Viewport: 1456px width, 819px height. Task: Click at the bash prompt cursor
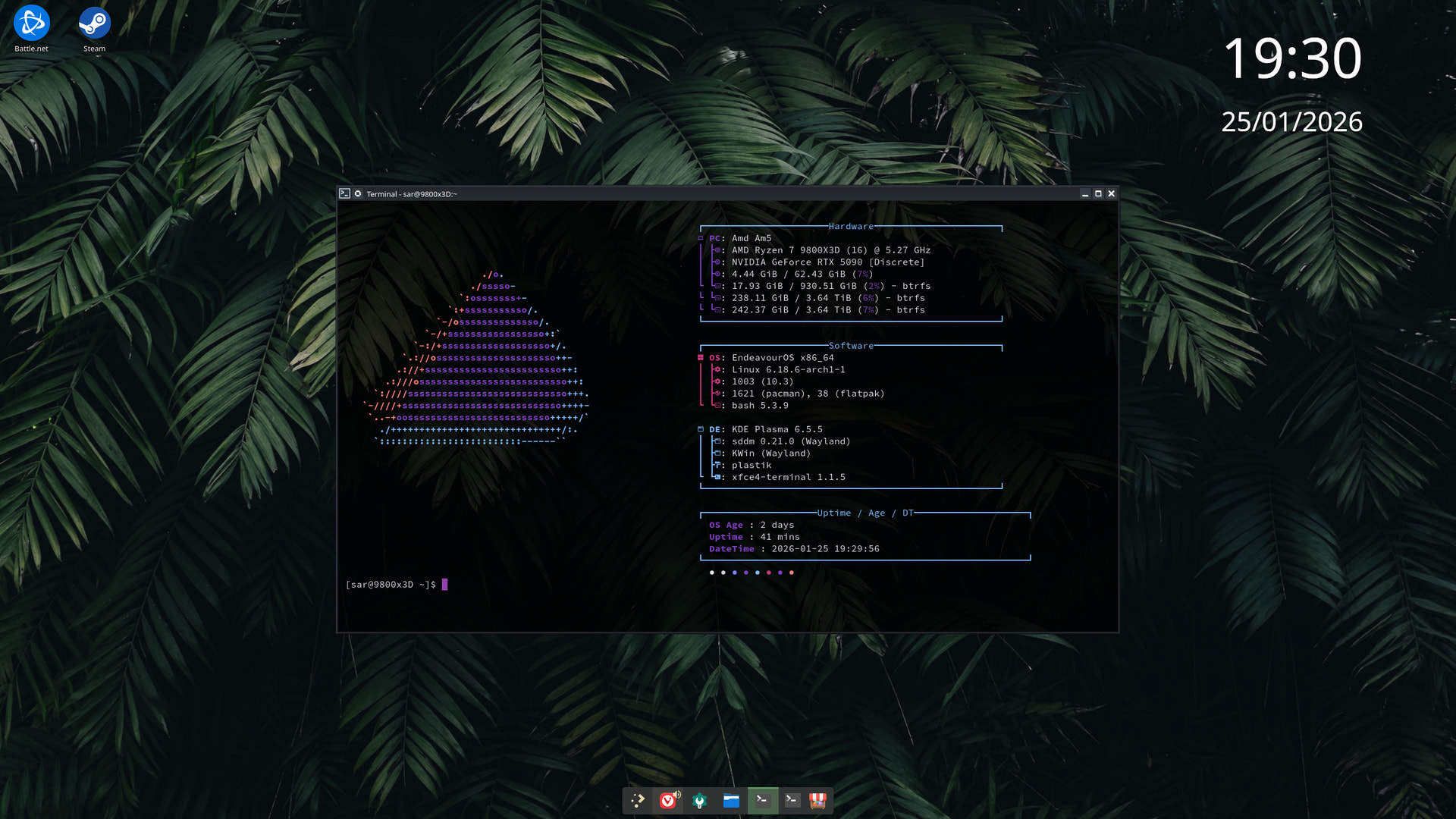click(444, 585)
